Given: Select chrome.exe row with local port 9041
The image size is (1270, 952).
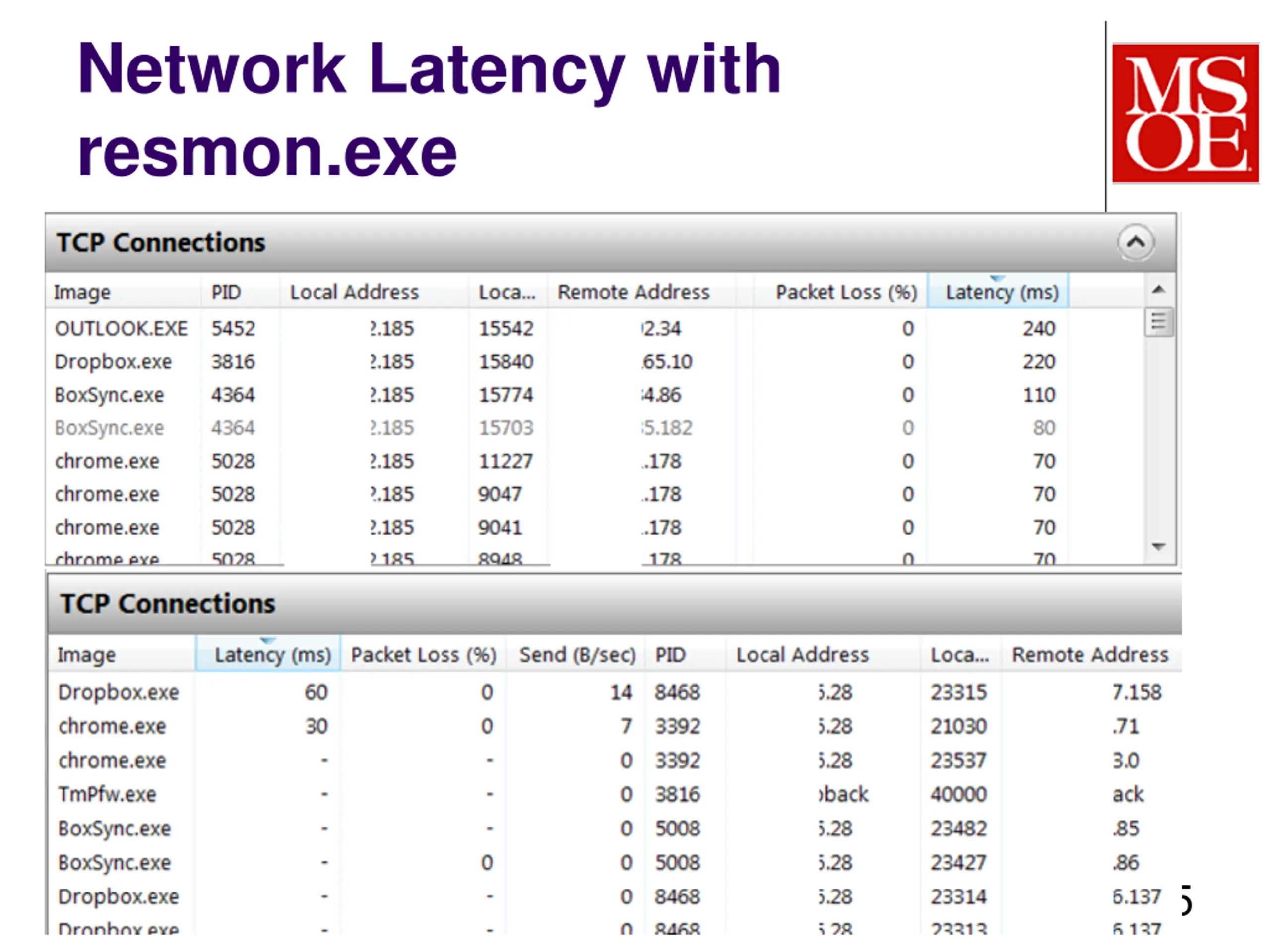Looking at the screenshot, I should [x=594, y=528].
